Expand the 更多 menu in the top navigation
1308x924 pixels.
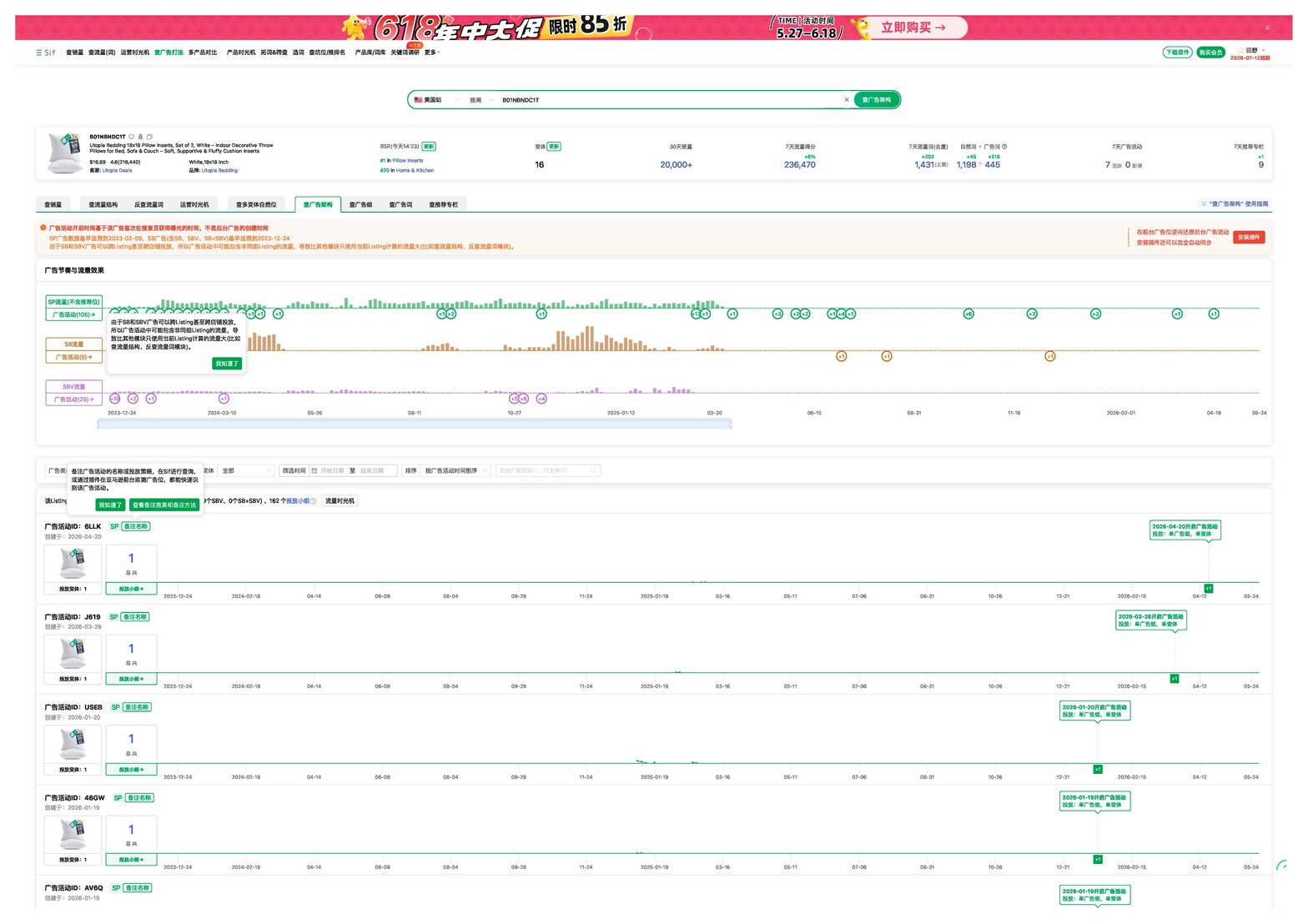tap(432, 53)
